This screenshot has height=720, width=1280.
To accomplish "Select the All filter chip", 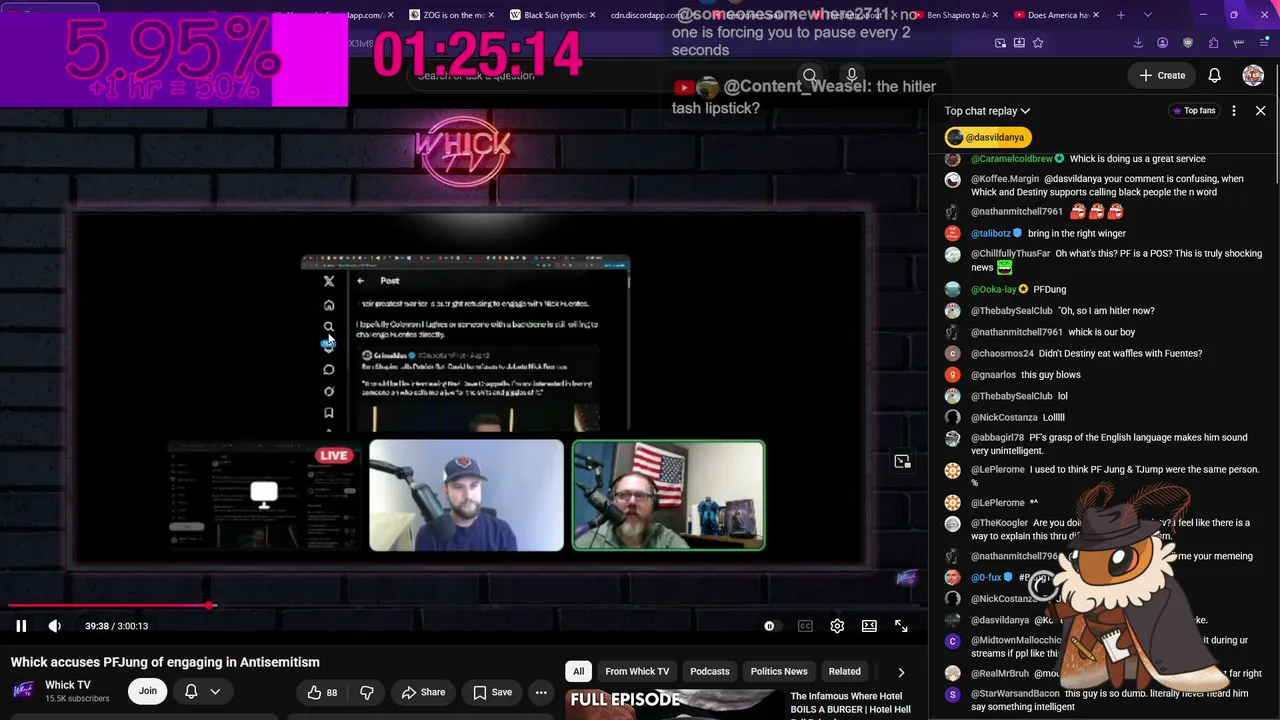I will [x=578, y=671].
